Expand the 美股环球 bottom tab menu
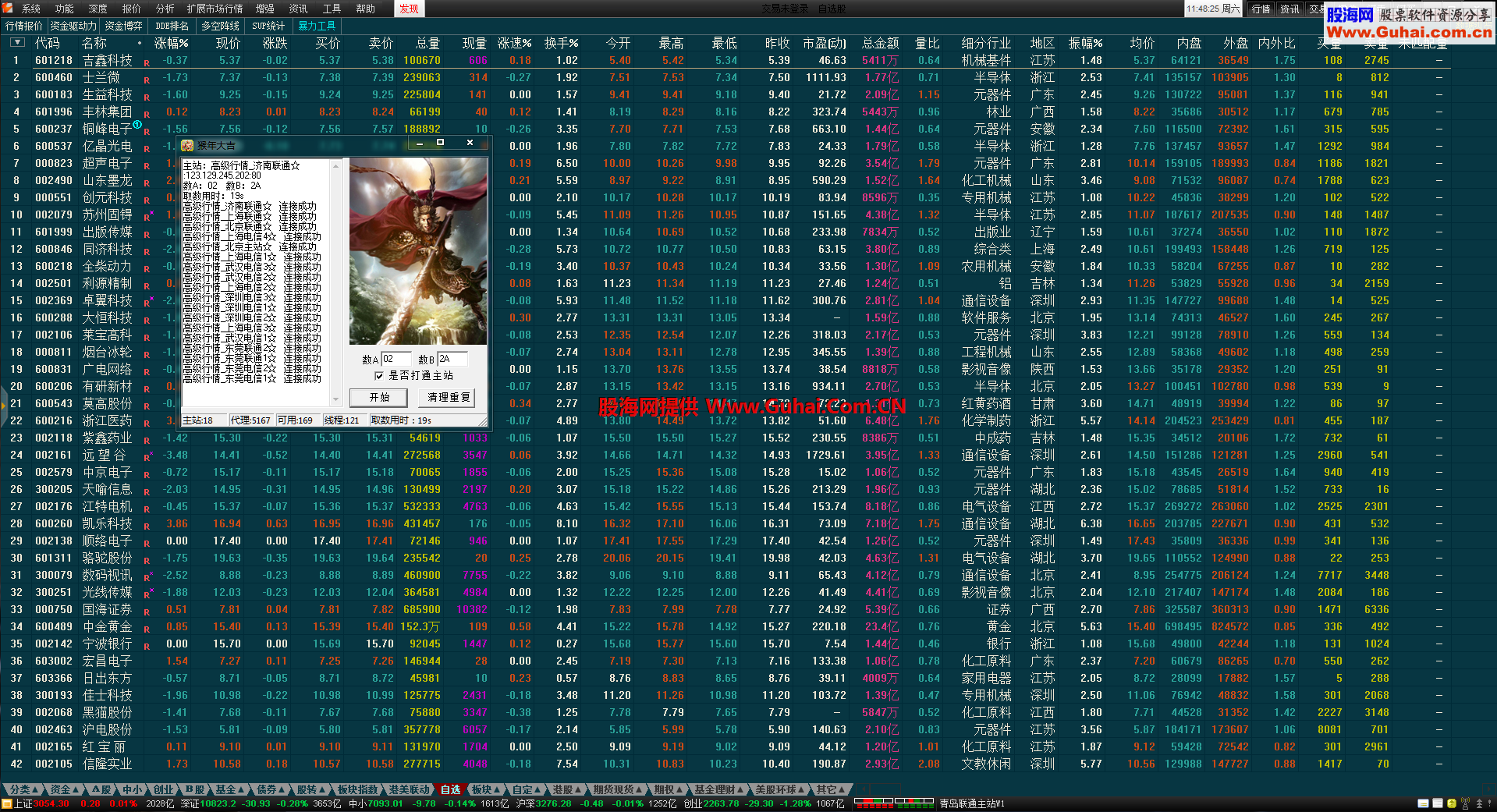Image resolution: width=1497 pixels, height=812 pixels. coord(779,789)
